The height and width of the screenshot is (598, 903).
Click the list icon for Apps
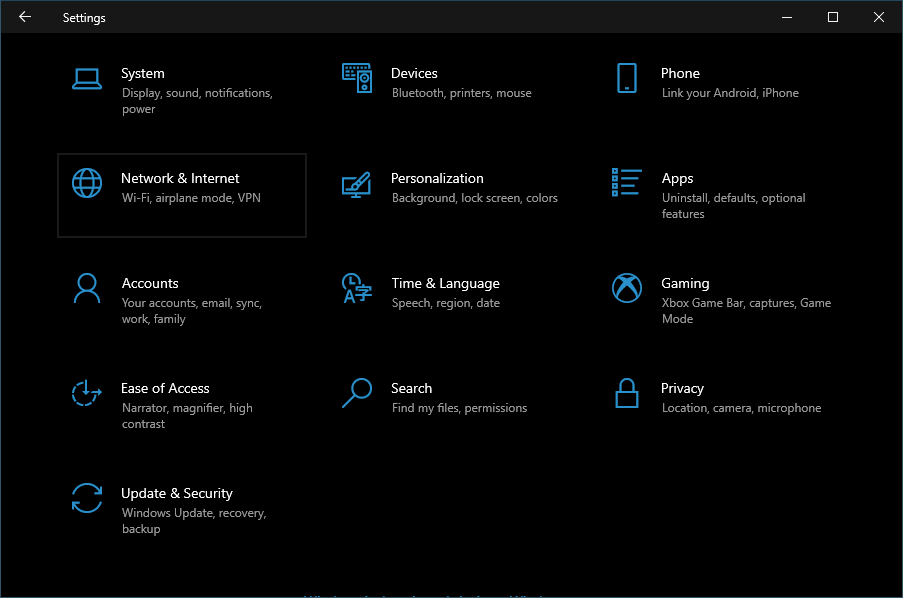[627, 182]
